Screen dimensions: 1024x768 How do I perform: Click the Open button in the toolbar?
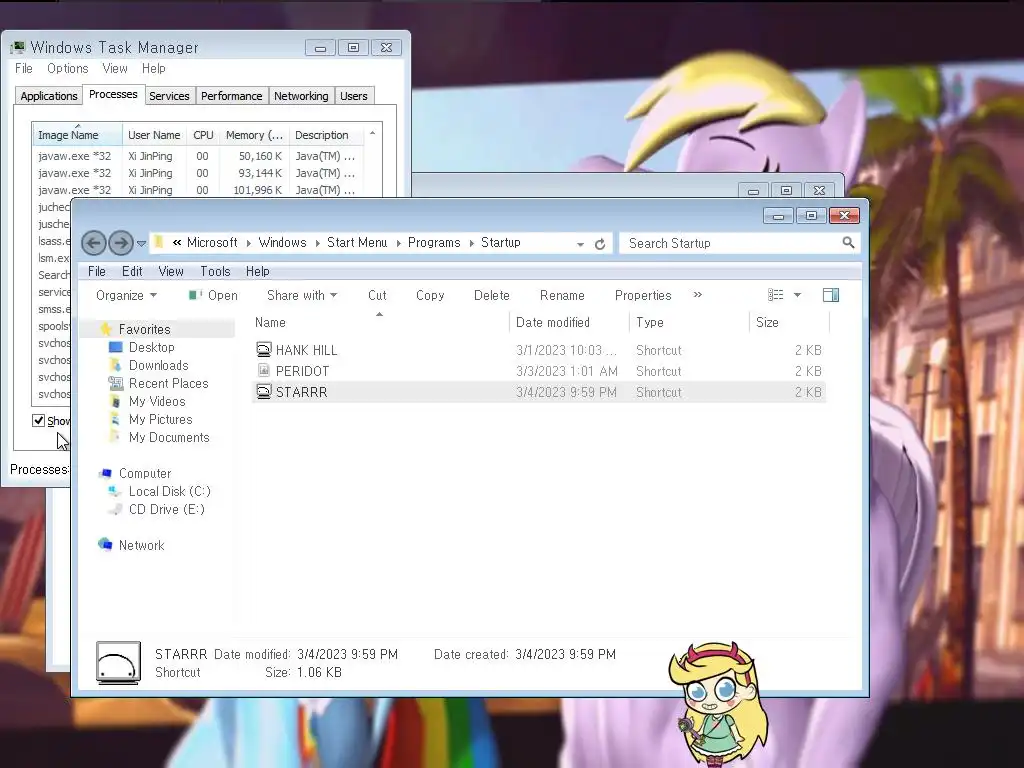click(x=213, y=295)
